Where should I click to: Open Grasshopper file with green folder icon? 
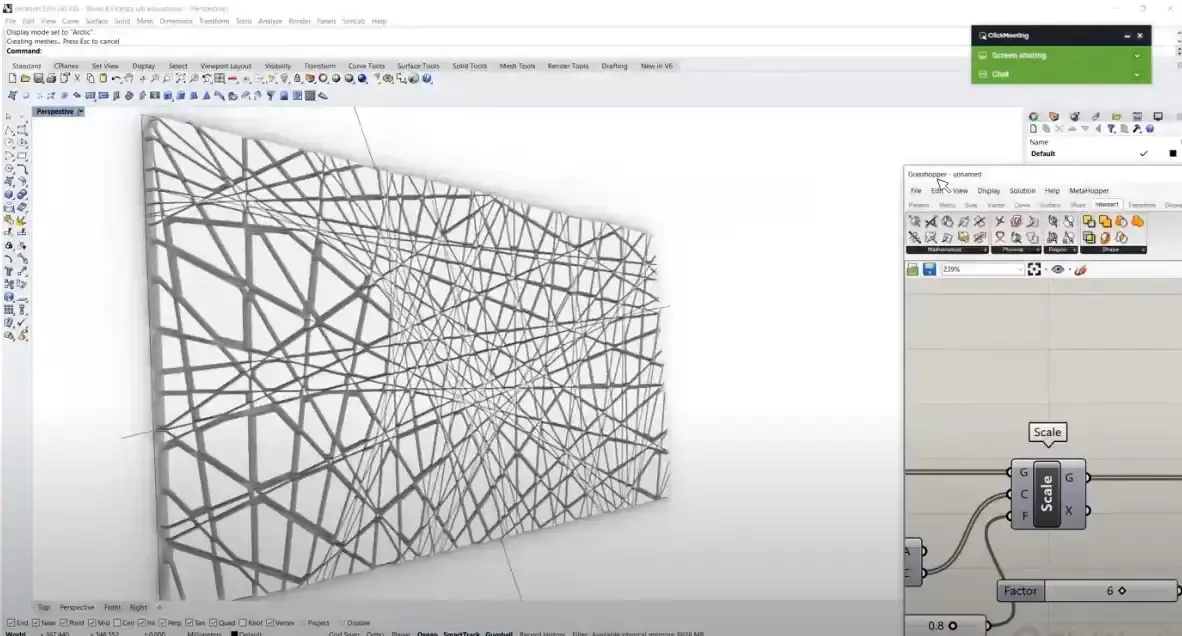point(913,270)
